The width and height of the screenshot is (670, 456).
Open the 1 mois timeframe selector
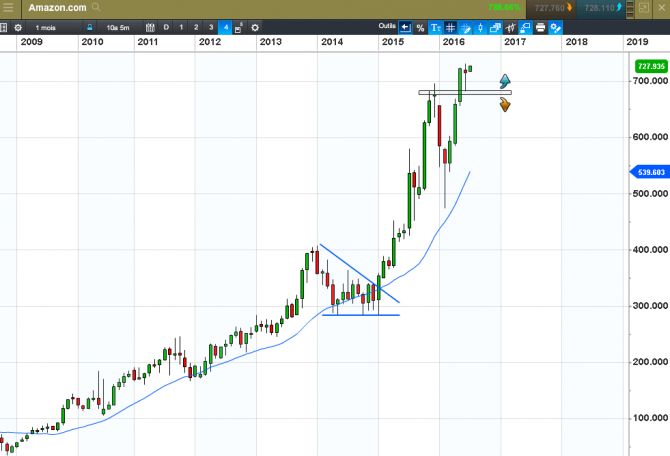tap(45, 28)
